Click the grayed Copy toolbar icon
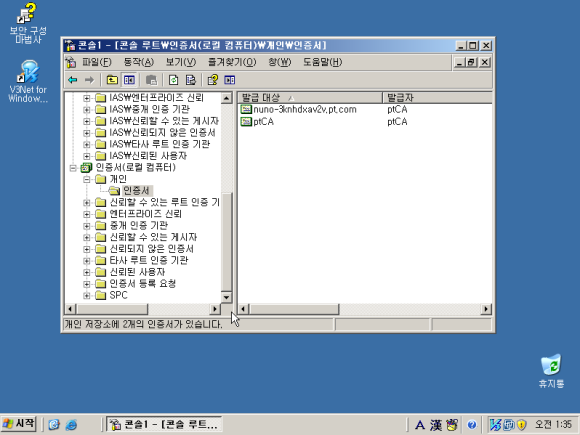The width and height of the screenshot is (580, 435). pyautogui.click(x=151, y=80)
